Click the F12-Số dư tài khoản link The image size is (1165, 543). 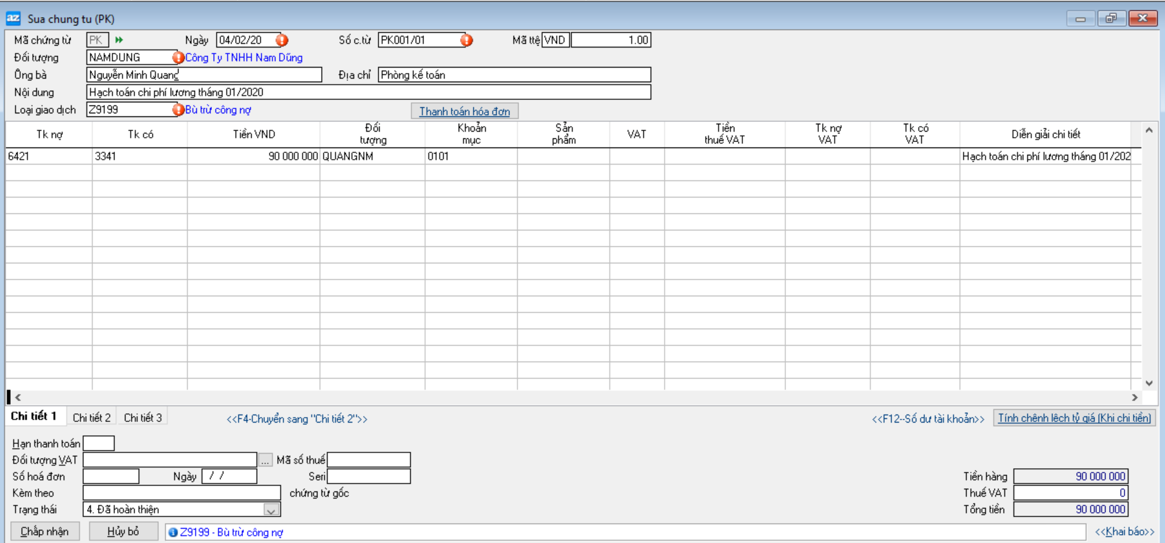[x=927, y=419]
